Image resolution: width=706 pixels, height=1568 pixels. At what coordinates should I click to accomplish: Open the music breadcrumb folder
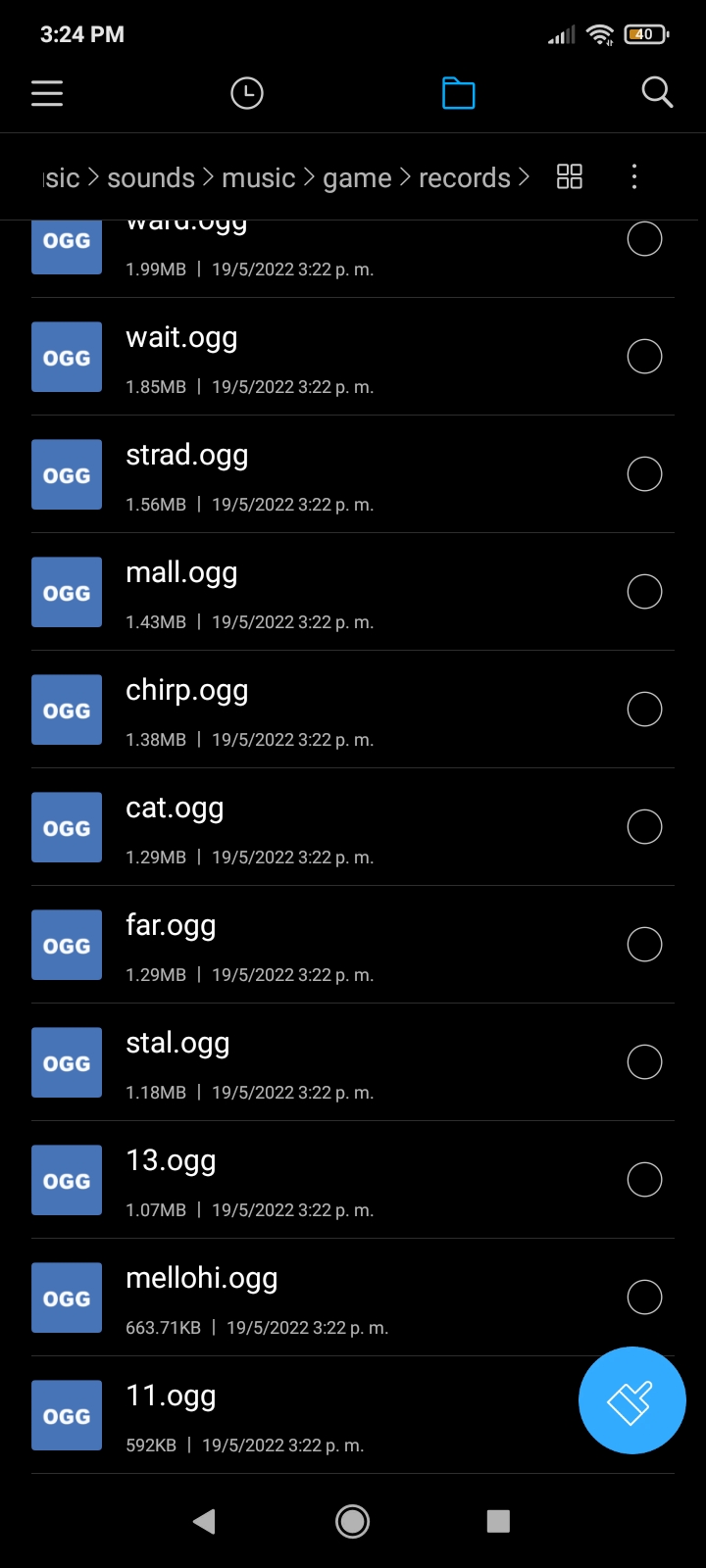point(258,177)
